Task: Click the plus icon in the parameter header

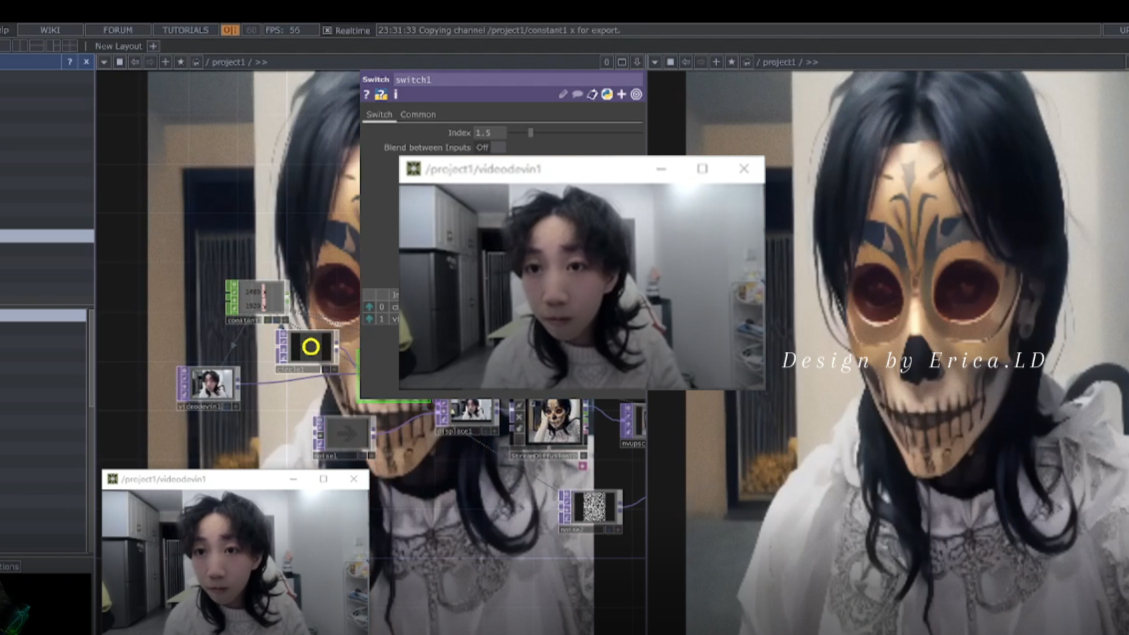Action: [x=621, y=94]
